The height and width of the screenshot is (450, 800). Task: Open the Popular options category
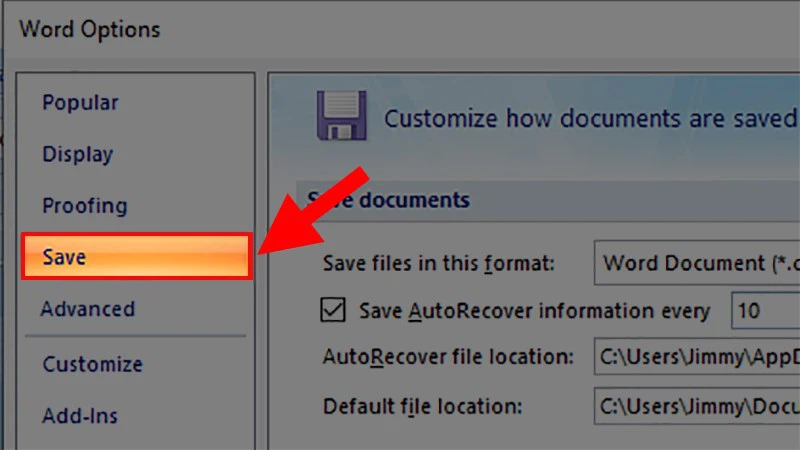pos(80,102)
